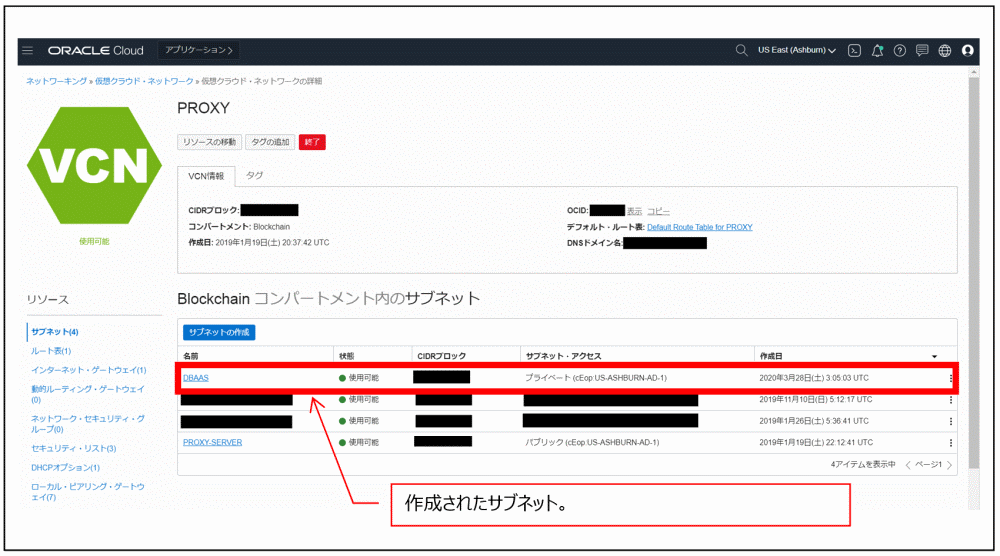
Task: Open the PROXY-SERVER subnet link
Action: click(x=212, y=443)
